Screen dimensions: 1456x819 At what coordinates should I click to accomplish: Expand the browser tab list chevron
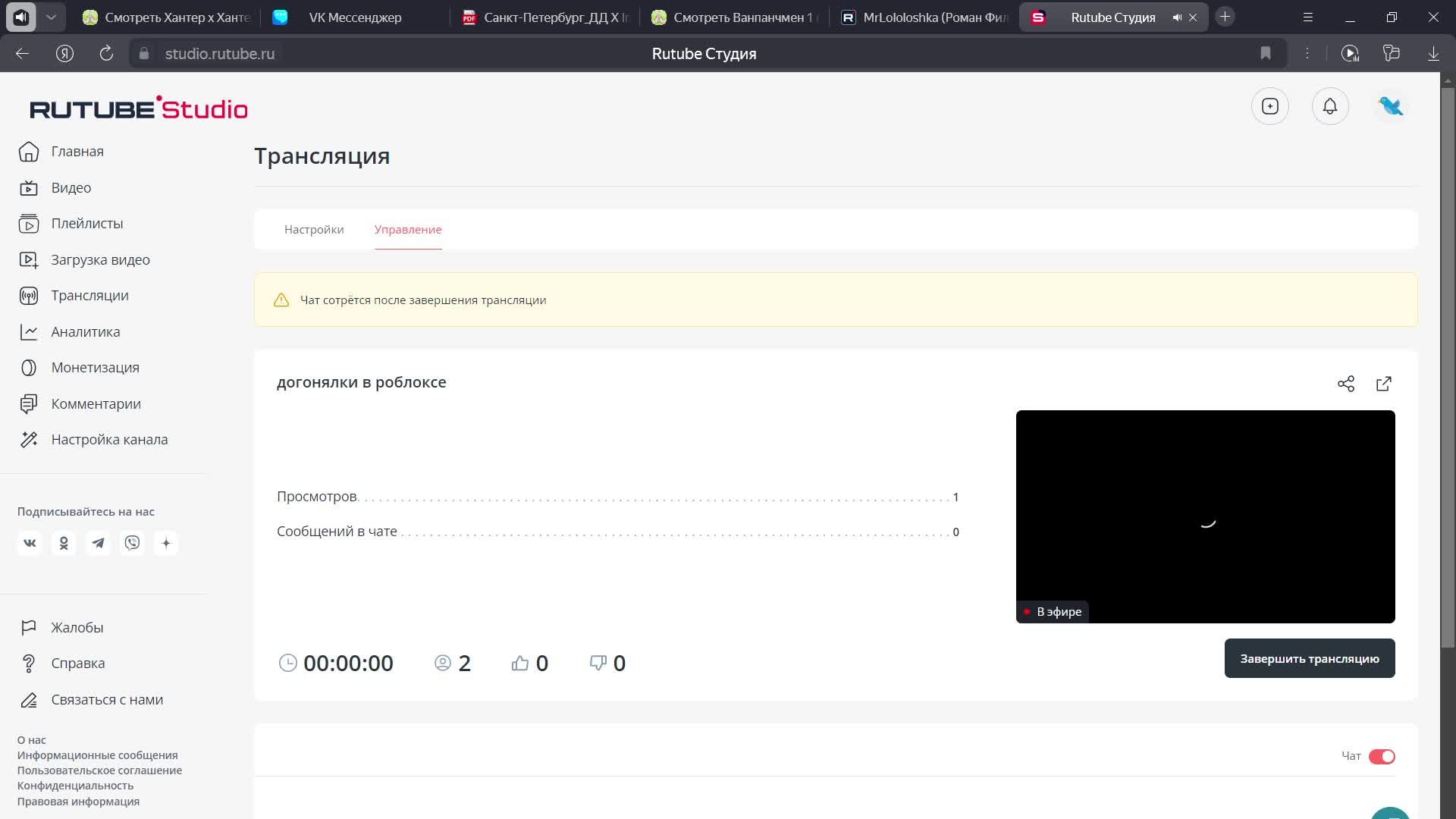click(x=51, y=17)
